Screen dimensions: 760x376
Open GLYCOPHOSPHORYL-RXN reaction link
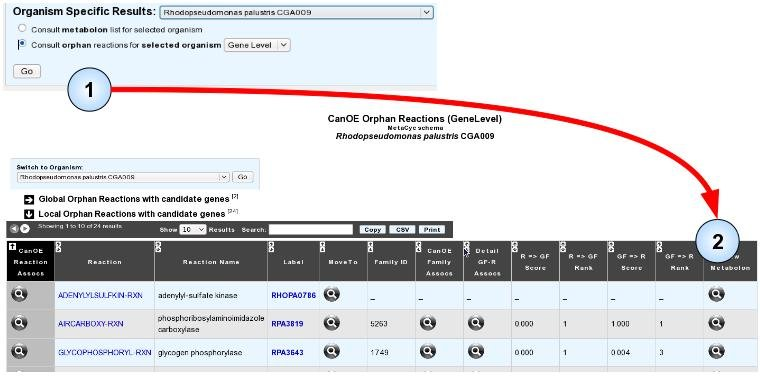click(105, 352)
